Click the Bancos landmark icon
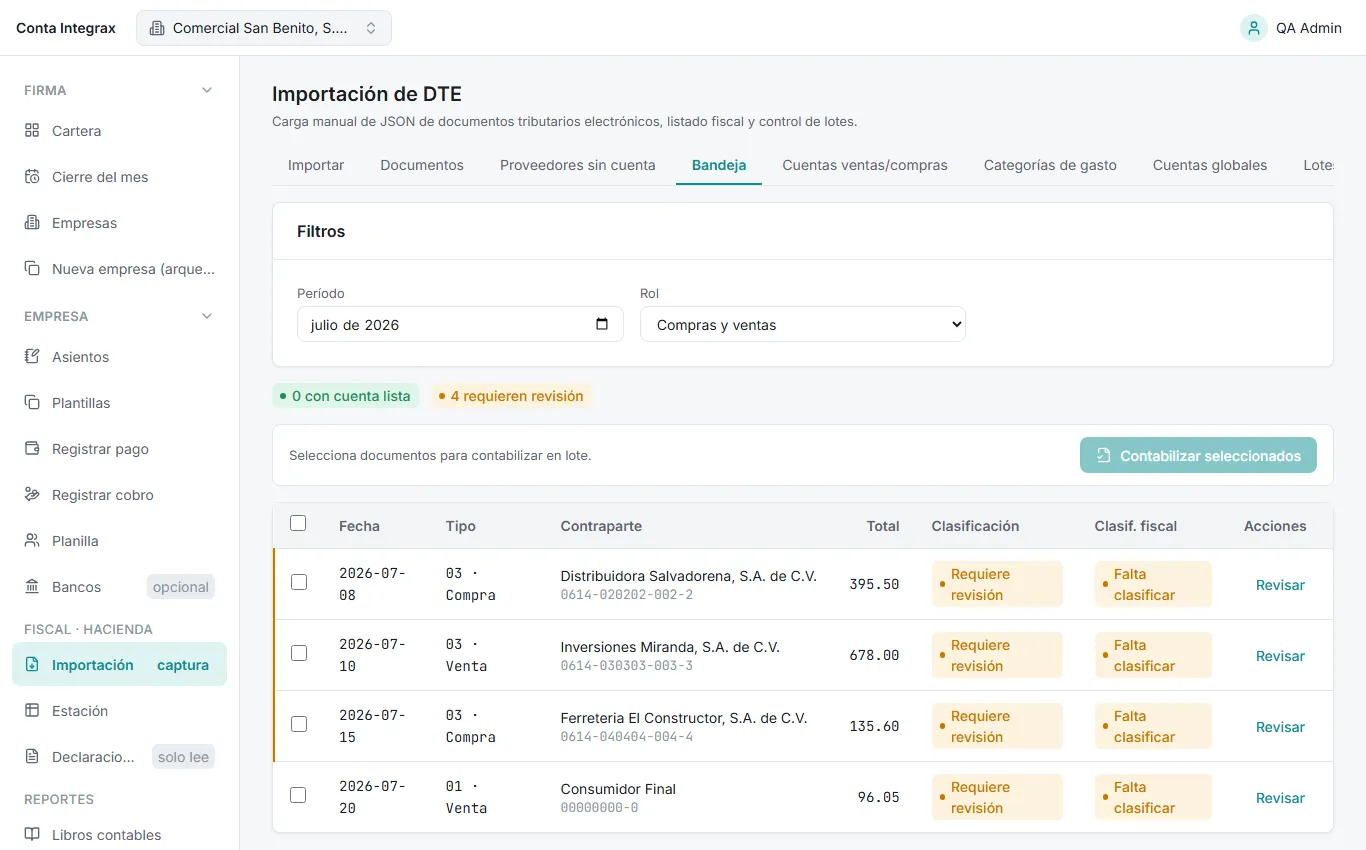The width and height of the screenshot is (1366, 850). point(32,587)
